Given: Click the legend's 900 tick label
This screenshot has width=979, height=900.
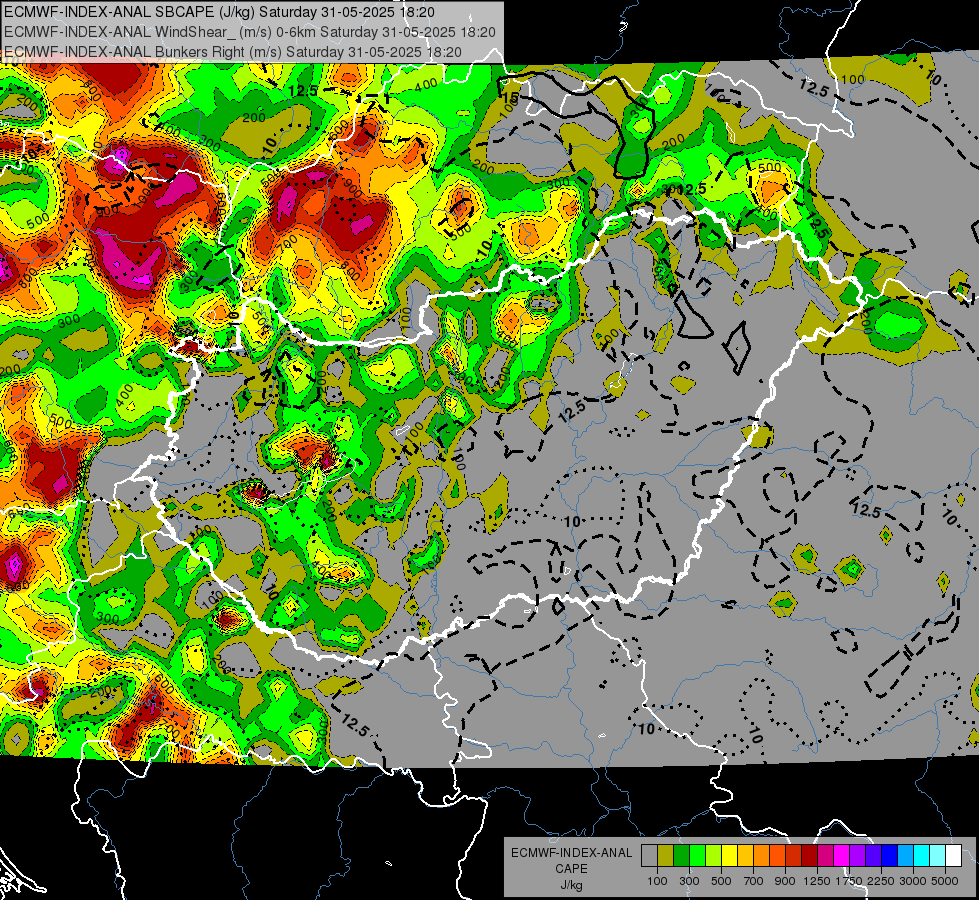Looking at the screenshot, I should [x=785, y=881].
